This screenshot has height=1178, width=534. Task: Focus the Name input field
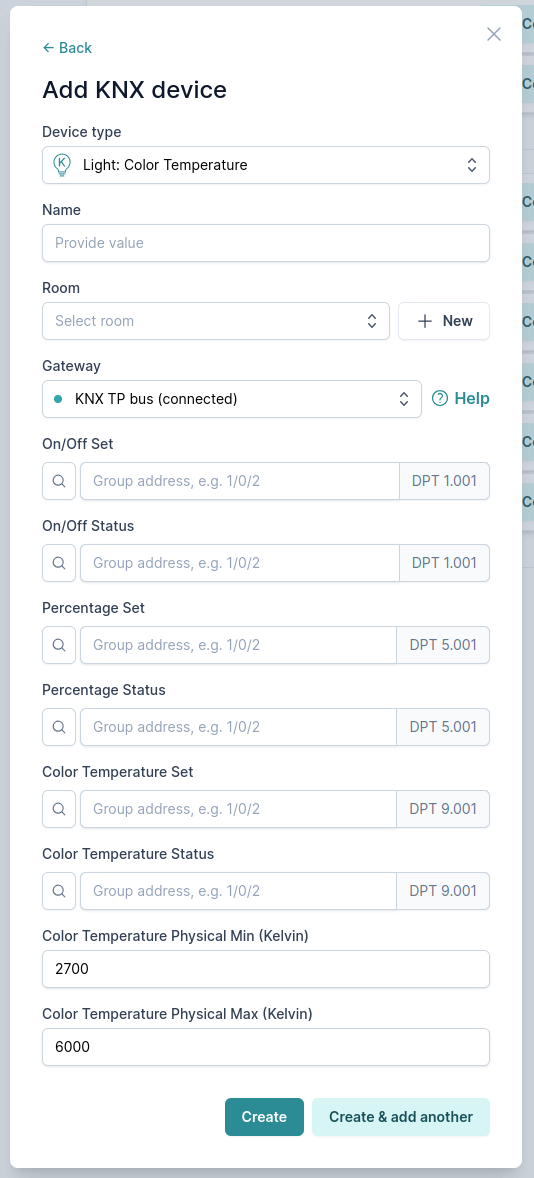click(266, 243)
